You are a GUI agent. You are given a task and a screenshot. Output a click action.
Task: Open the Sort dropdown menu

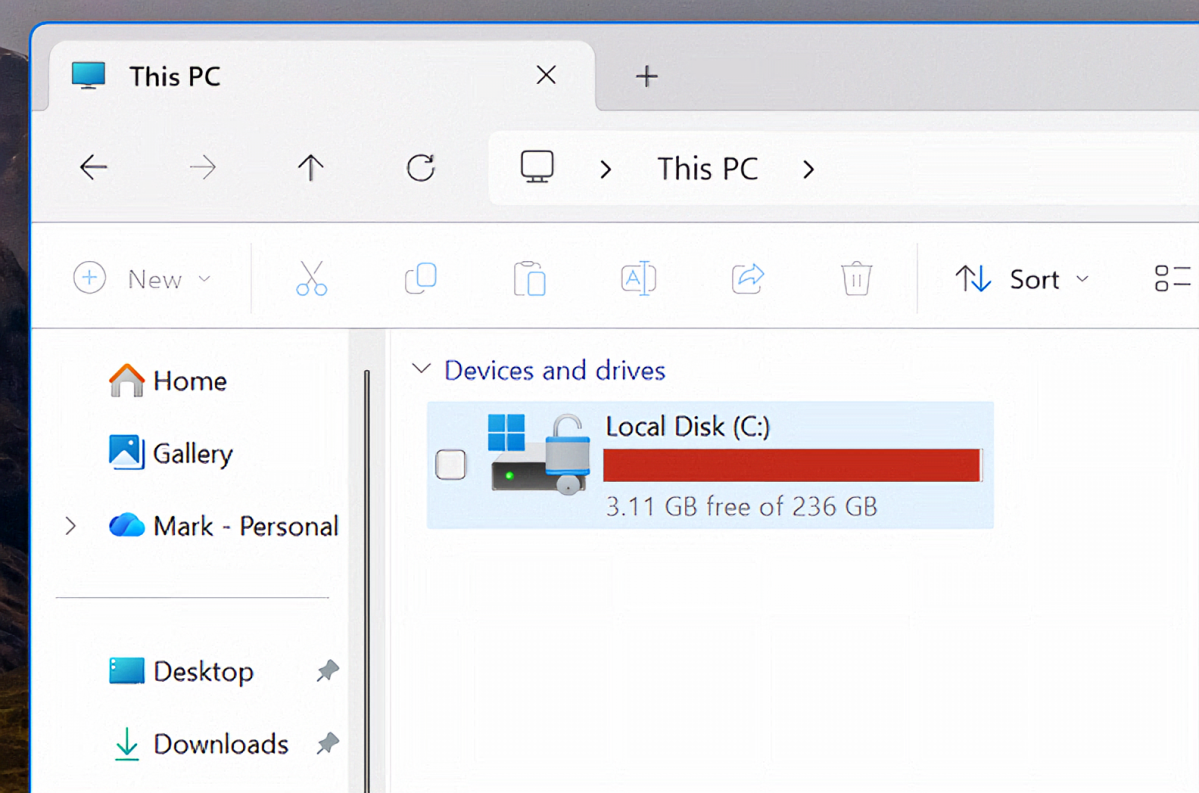click(x=1022, y=278)
